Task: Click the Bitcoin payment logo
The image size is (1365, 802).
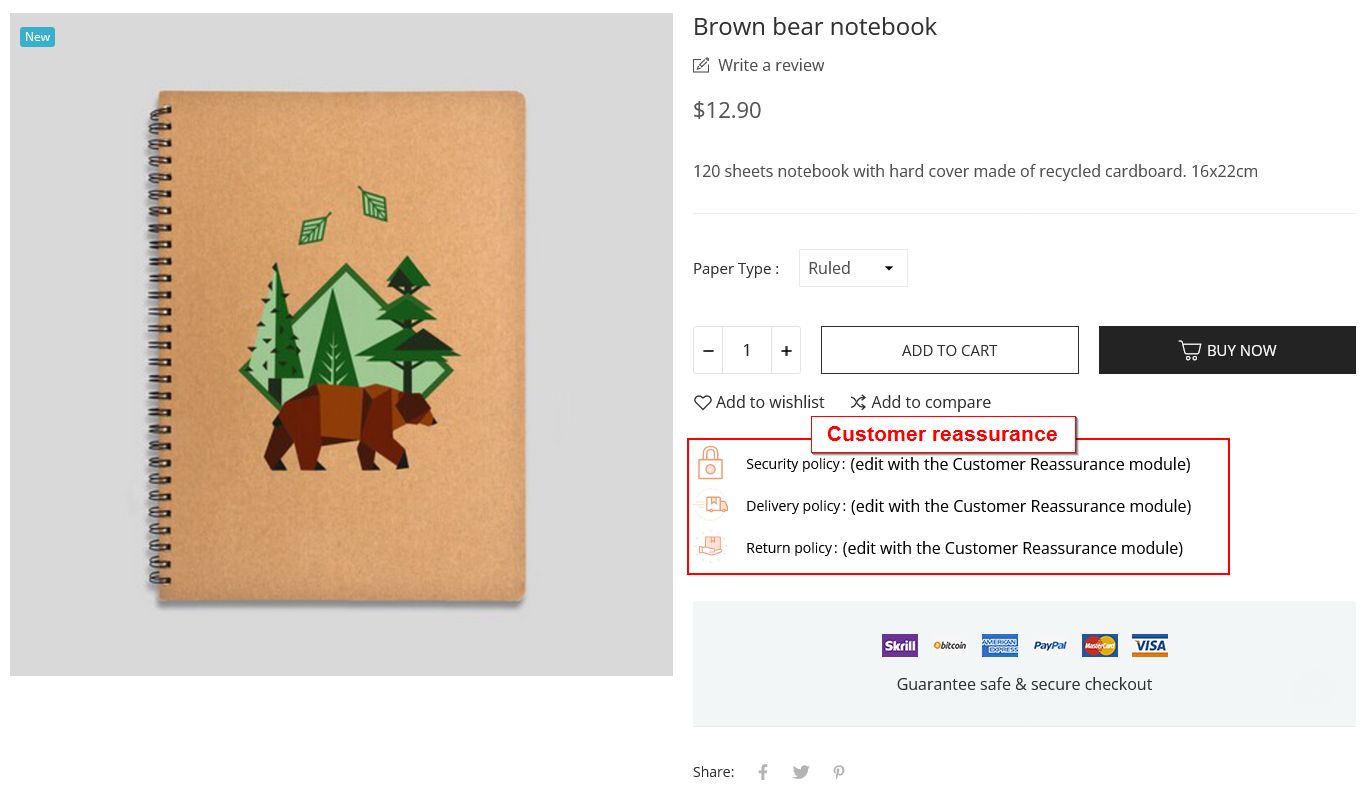Action: pyautogui.click(x=950, y=645)
